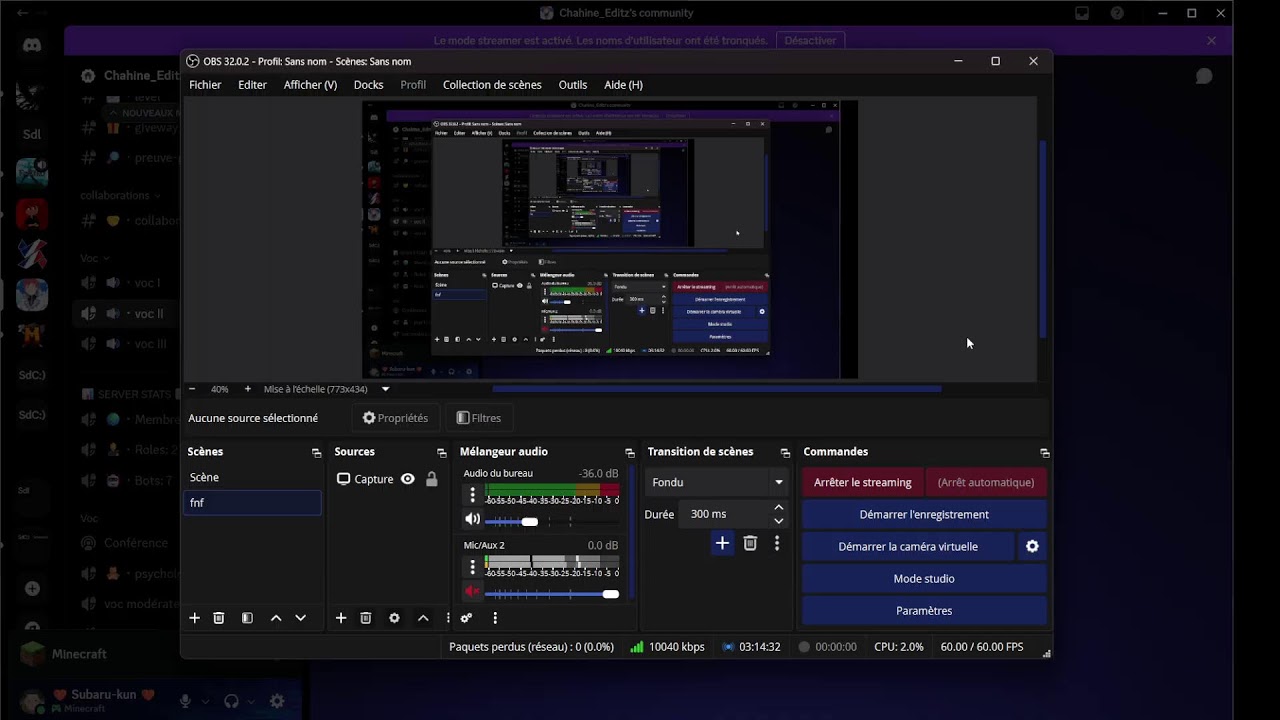Click the preview horizontal scrollbar
1280x720 pixels.
click(716, 389)
